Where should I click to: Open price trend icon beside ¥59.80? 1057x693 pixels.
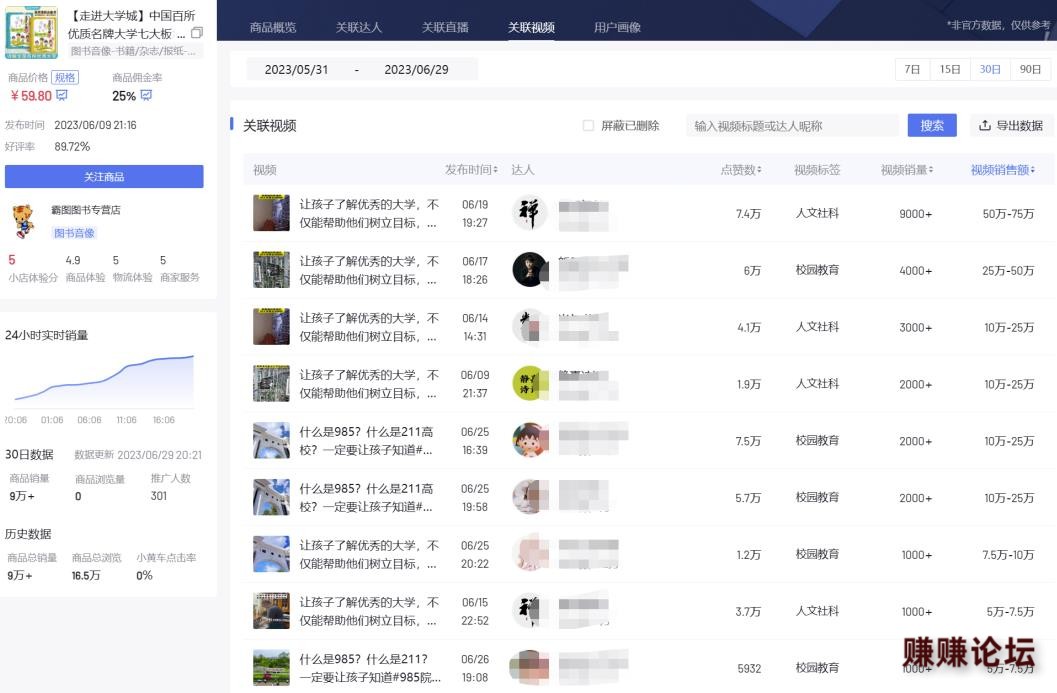[62, 95]
